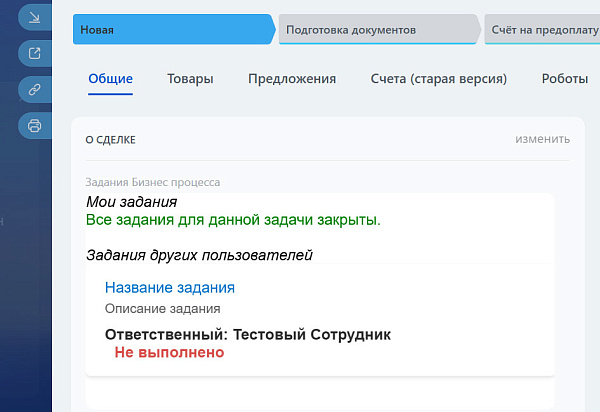The width and height of the screenshot is (600, 412).
Task: Click the "О сделке" section header
Action: (x=110, y=140)
